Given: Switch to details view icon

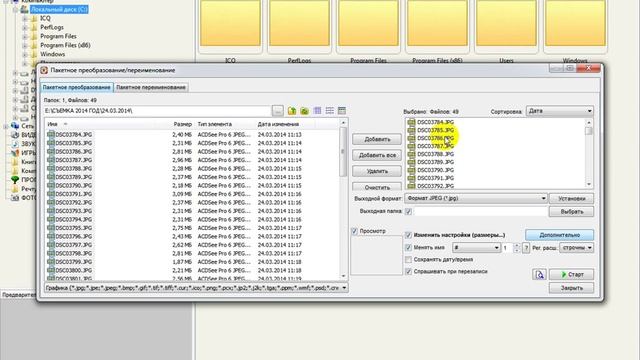Looking at the screenshot, I should pyautogui.click(x=342, y=111).
